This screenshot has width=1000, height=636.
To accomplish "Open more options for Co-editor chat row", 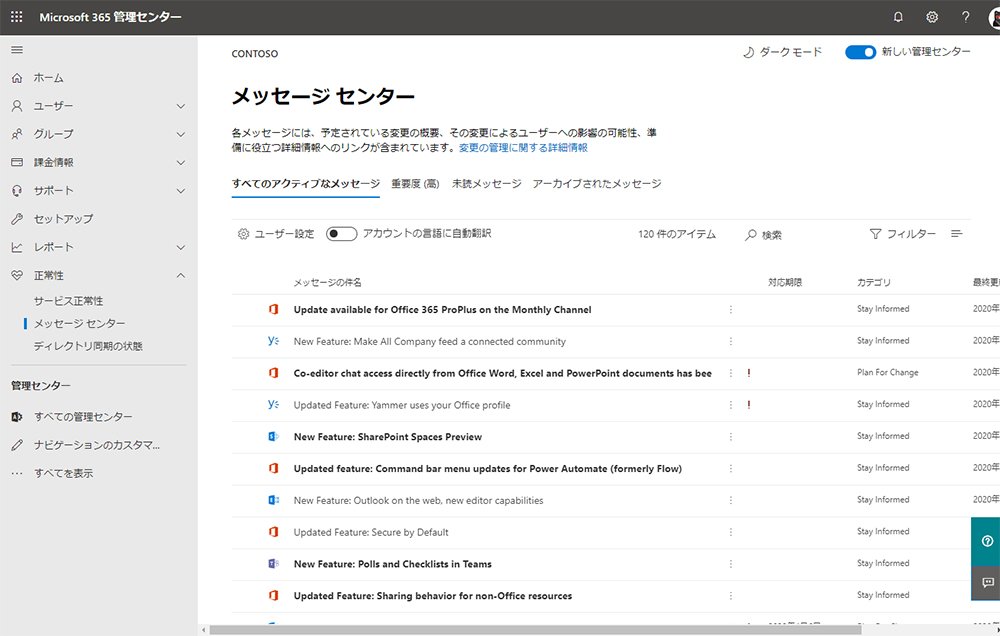I will (x=731, y=373).
